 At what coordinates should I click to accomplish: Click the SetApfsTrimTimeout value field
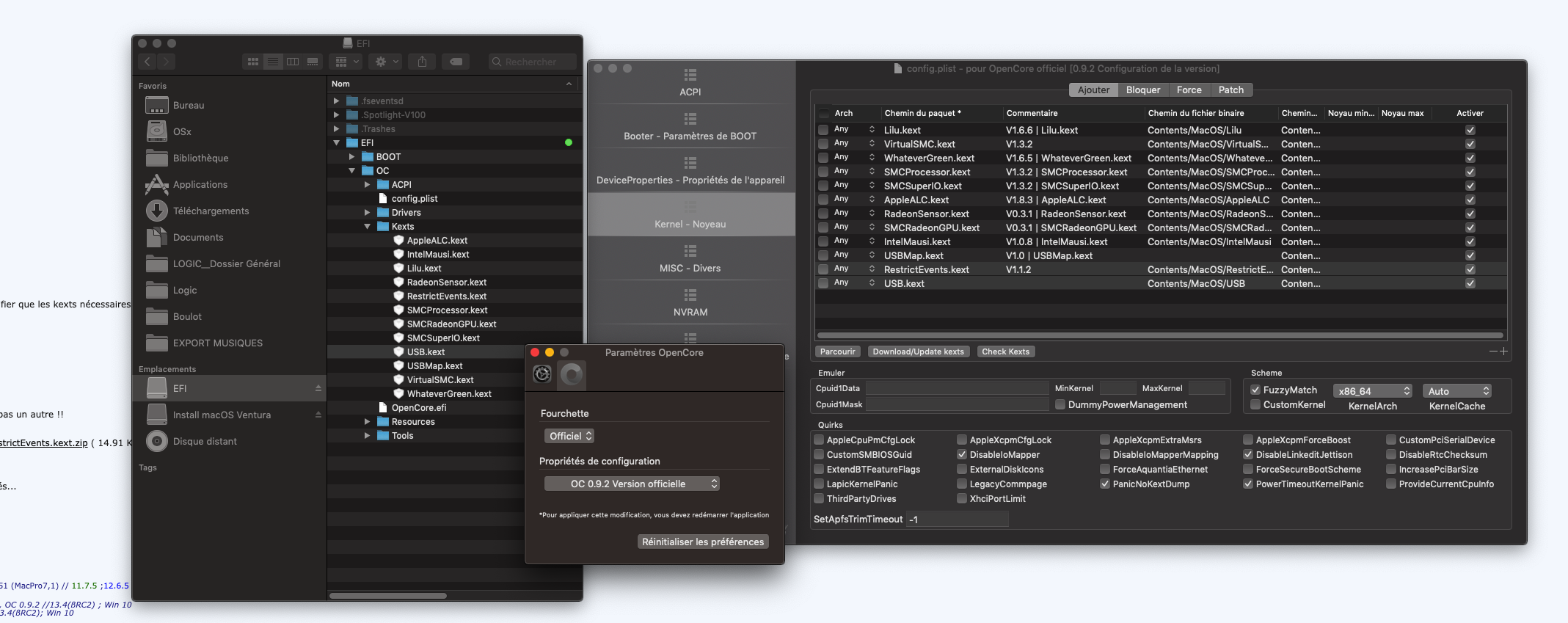(x=958, y=520)
